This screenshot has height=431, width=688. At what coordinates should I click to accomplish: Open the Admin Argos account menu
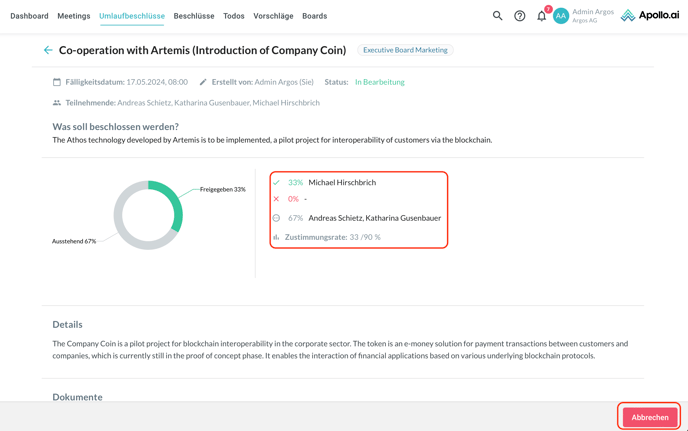(593, 16)
